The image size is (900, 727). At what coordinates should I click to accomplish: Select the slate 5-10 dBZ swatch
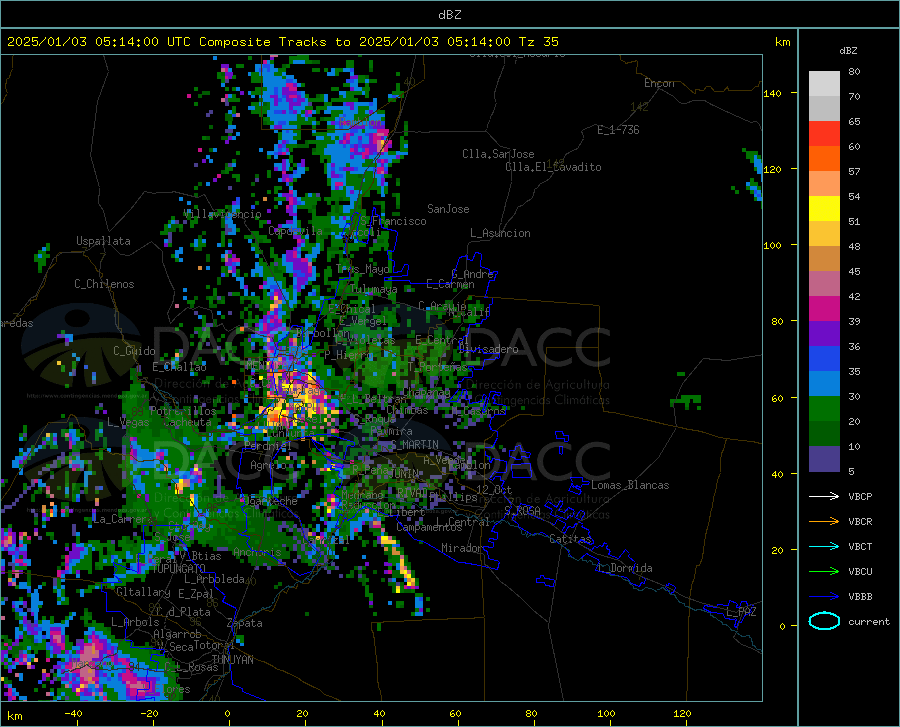(x=824, y=459)
